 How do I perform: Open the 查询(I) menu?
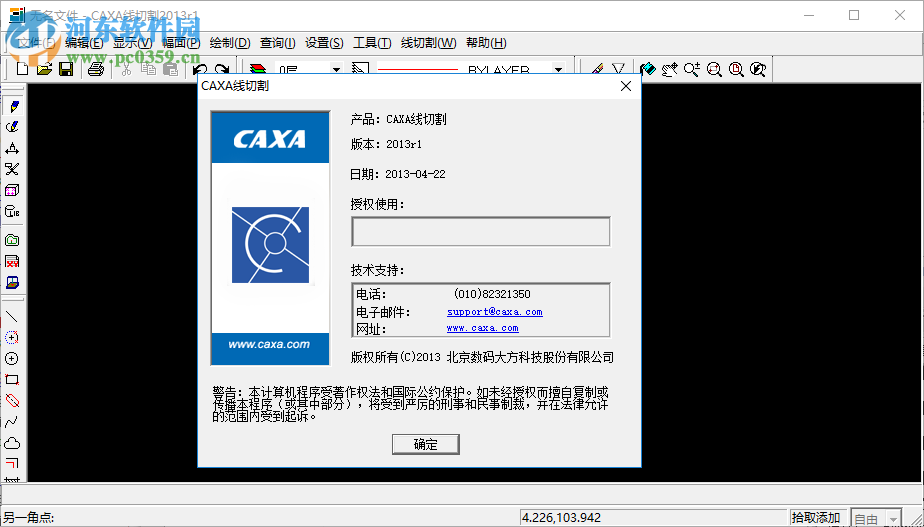[x=278, y=43]
